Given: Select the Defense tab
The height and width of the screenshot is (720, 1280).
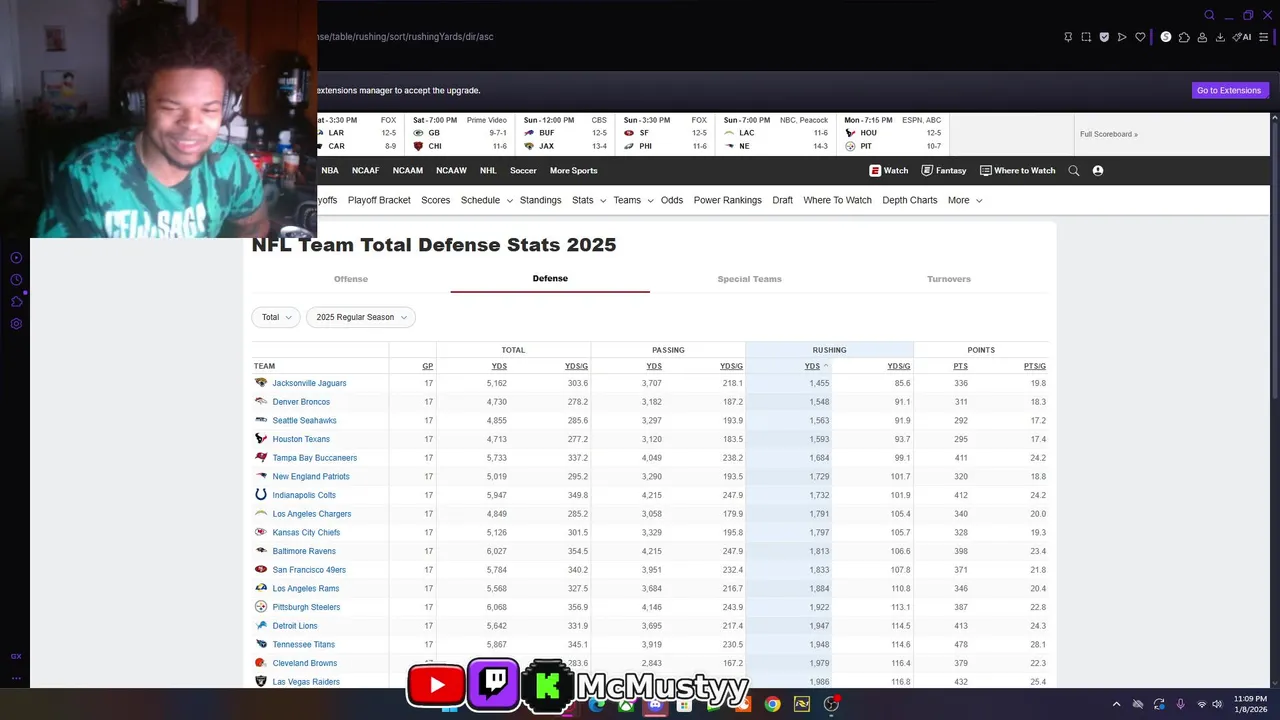Looking at the screenshot, I should click(550, 278).
